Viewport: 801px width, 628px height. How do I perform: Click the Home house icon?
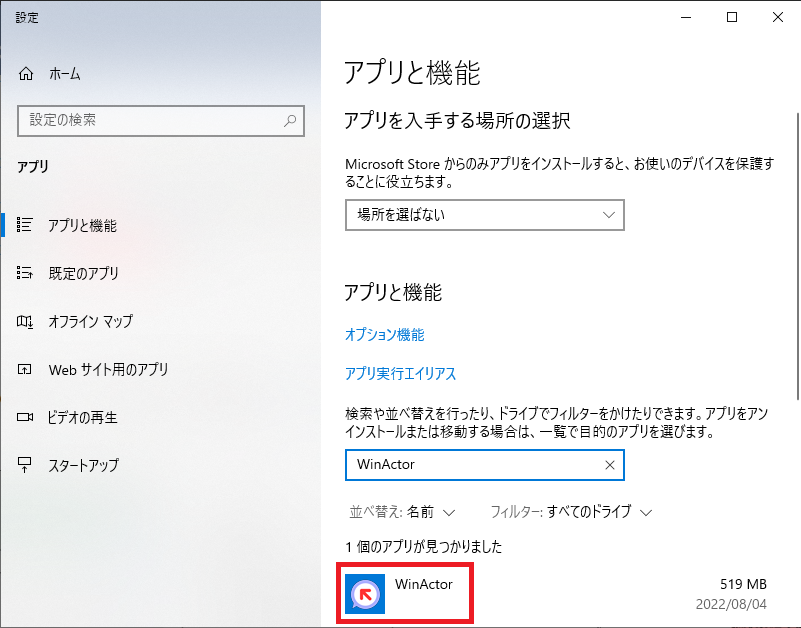[x=26, y=74]
